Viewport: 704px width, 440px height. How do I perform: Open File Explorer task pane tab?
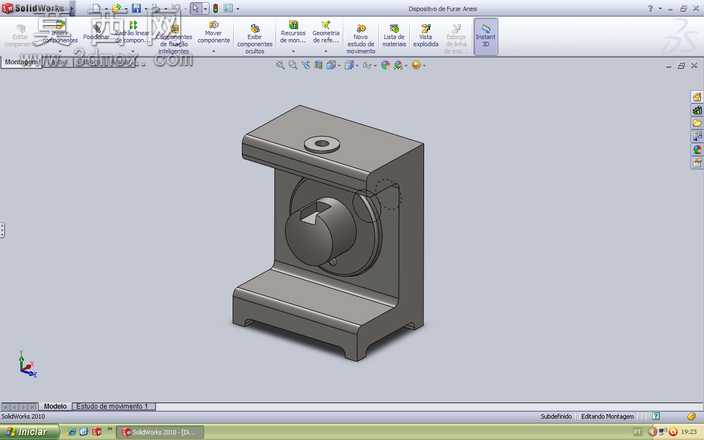point(697,123)
